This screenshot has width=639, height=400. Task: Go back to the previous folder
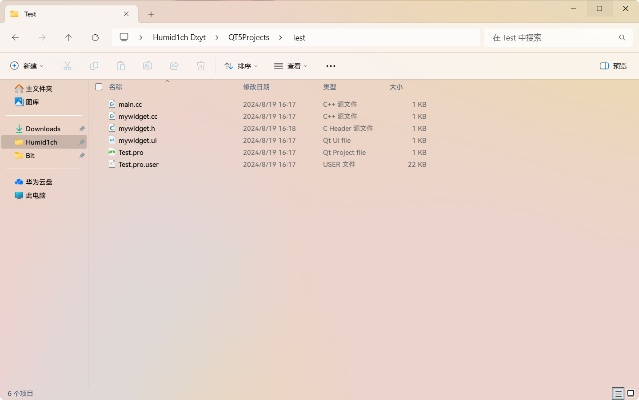[15, 37]
